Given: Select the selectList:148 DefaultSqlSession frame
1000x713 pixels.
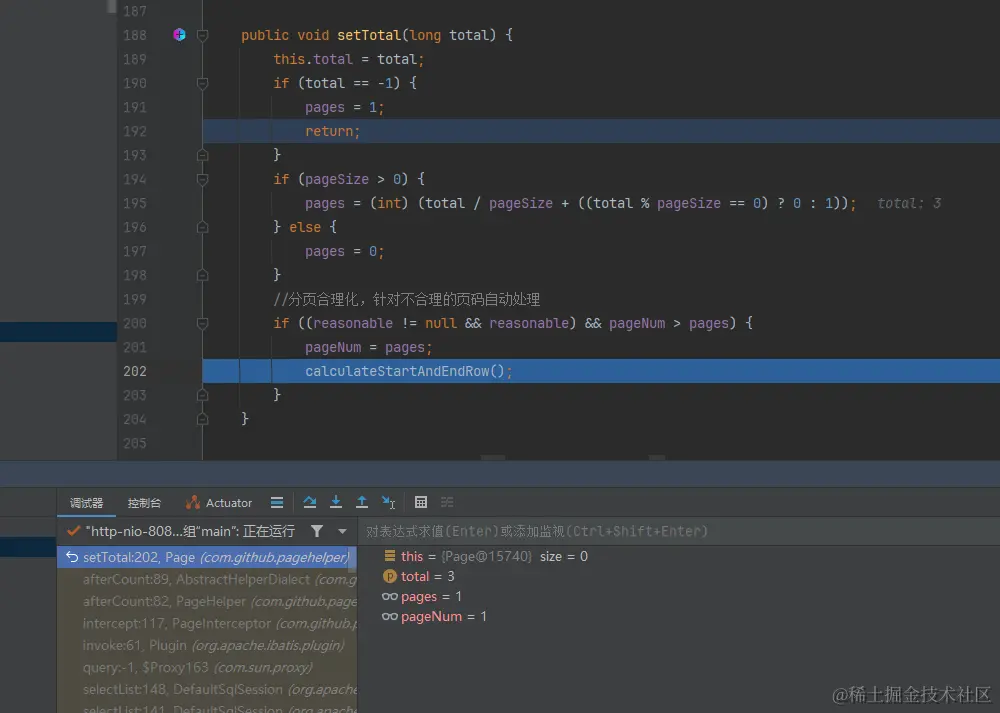Looking at the screenshot, I should click(x=207, y=689).
